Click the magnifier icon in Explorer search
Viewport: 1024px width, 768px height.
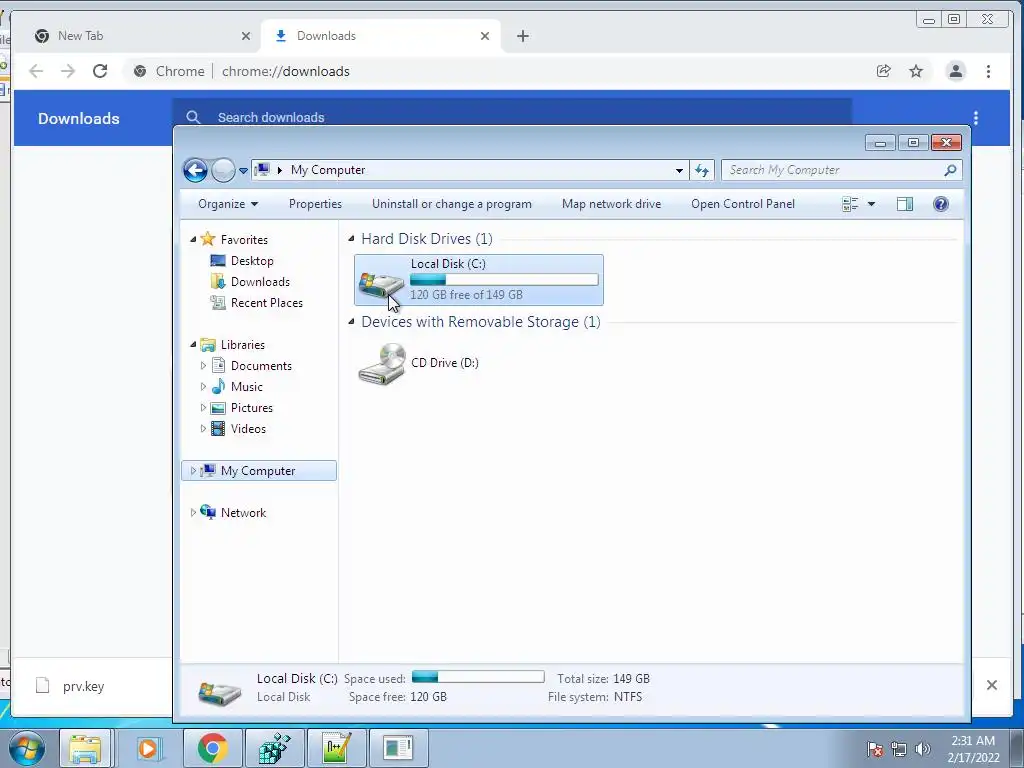coord(950,170)
